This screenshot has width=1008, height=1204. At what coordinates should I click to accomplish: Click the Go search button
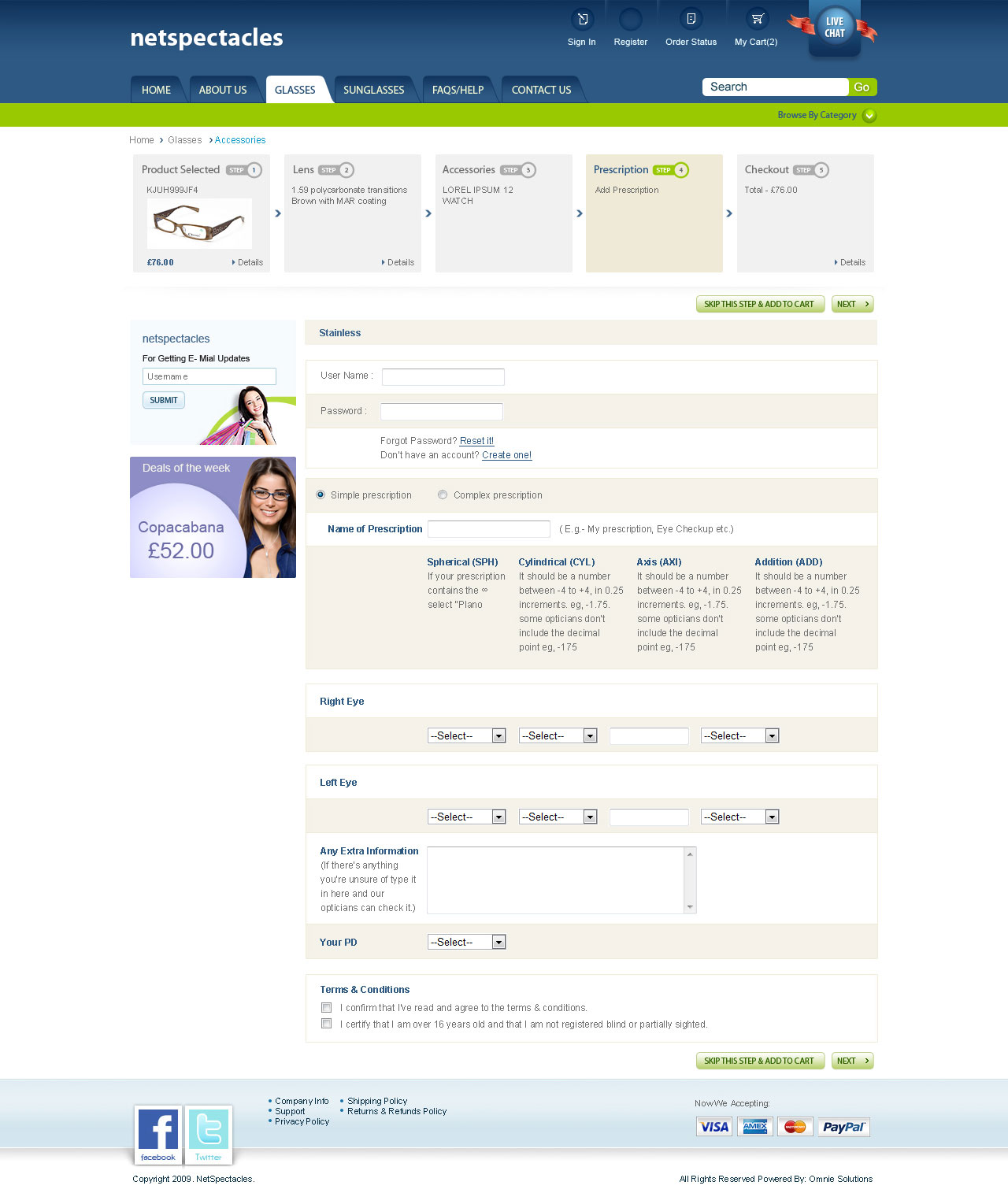pyautogui.click(x=862, y=87)
